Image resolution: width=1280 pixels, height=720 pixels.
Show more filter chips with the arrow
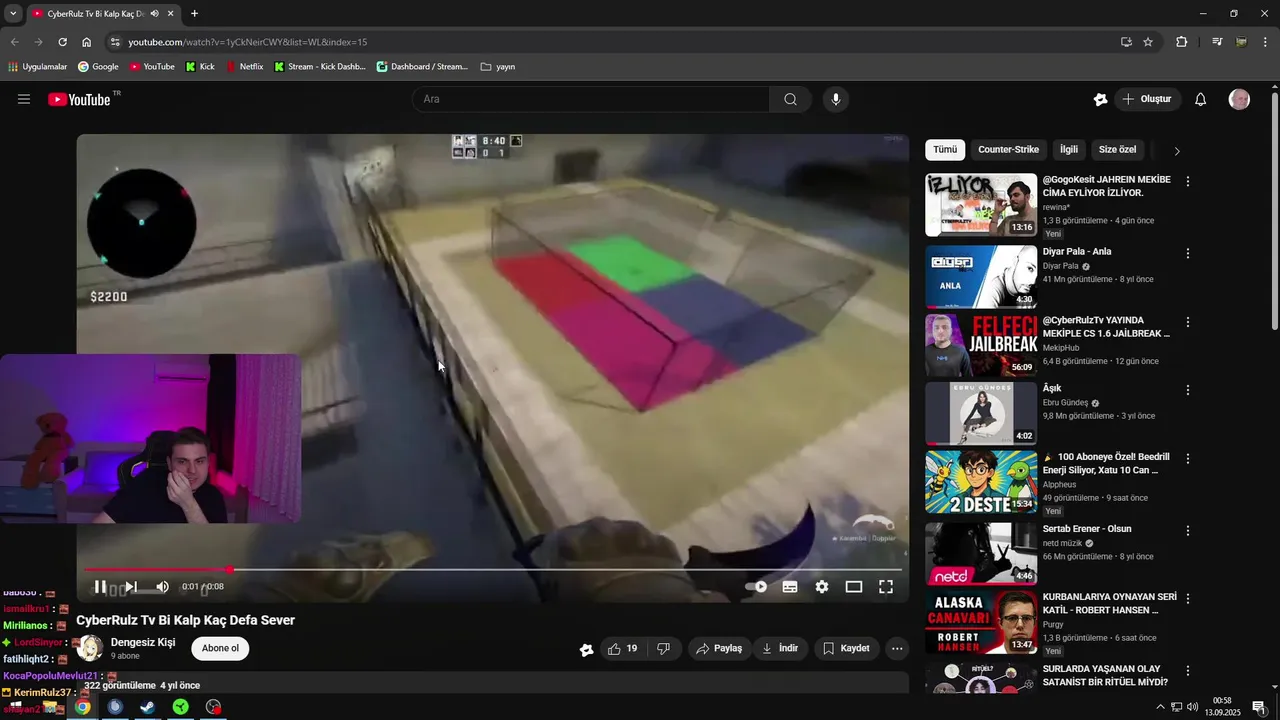1177,151
